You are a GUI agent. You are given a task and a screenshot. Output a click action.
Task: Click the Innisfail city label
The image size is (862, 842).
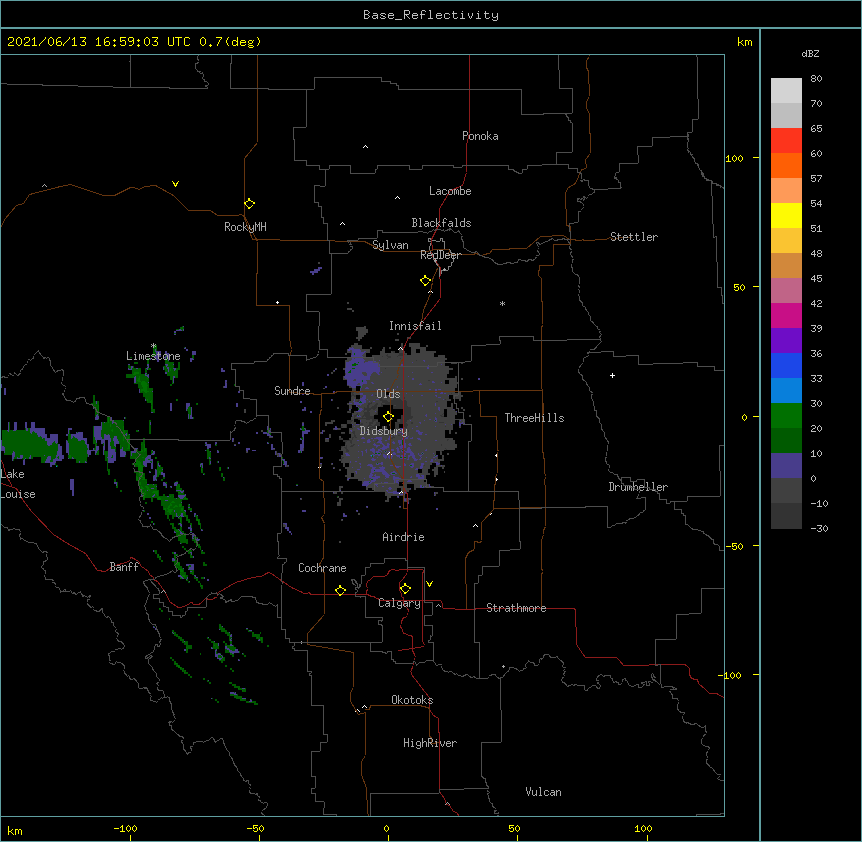[x=415, y=326]
